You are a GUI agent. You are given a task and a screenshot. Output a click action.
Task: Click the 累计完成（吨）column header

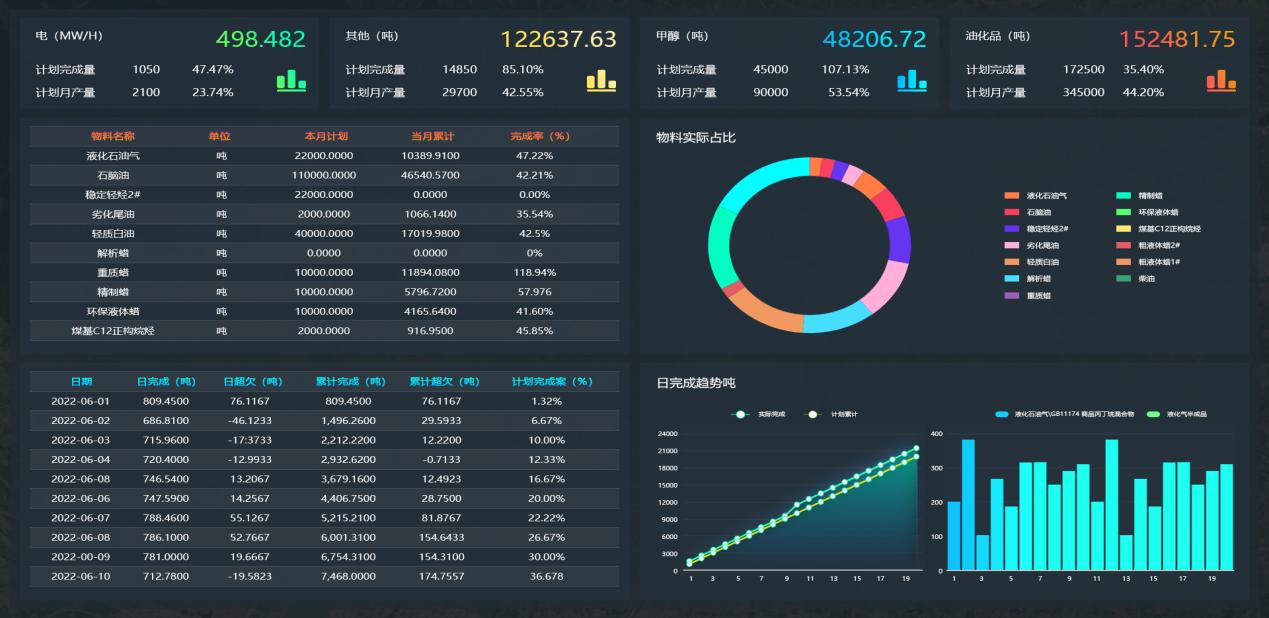[350, 381]
